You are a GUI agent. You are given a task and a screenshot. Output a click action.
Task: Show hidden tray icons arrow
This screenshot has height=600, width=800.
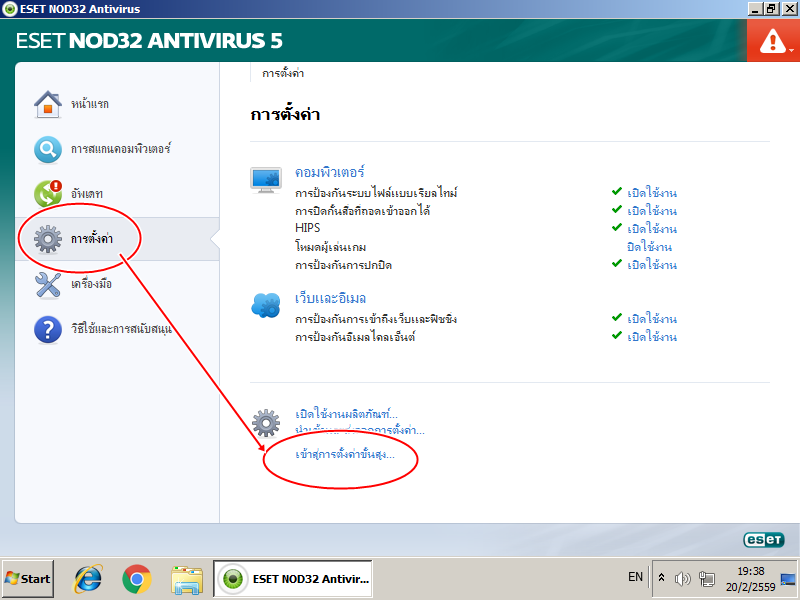tap(661, 578)
